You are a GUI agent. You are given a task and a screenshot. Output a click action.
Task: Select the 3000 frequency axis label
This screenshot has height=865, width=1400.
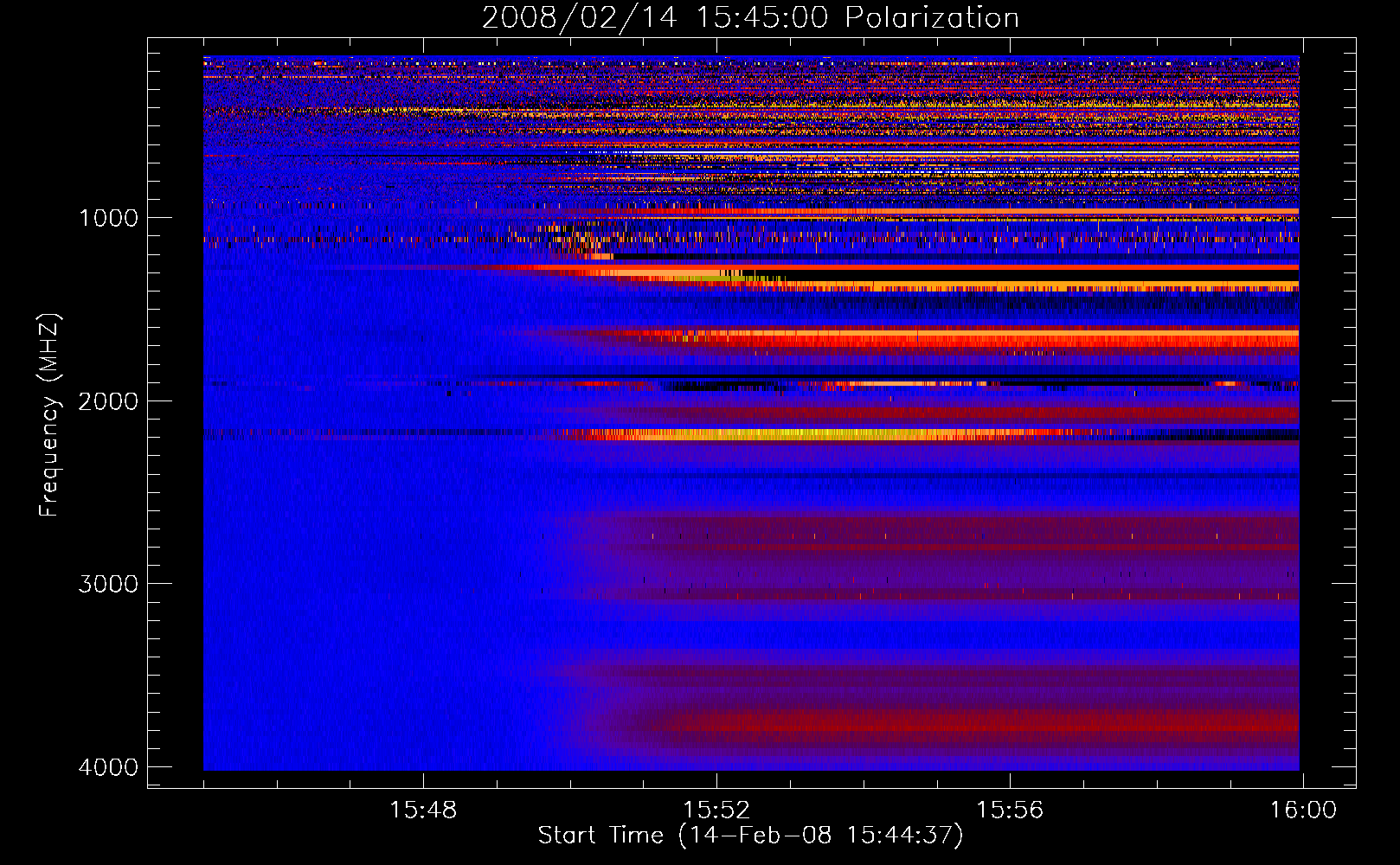click(108, 584)
